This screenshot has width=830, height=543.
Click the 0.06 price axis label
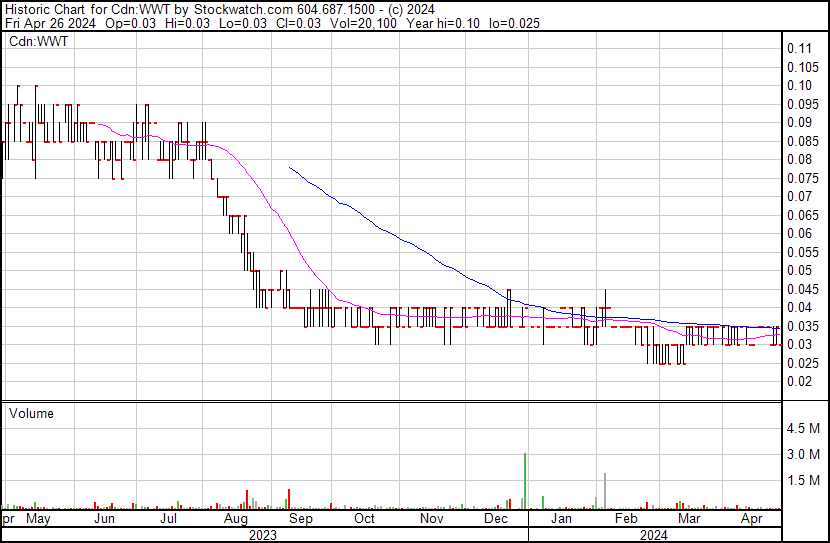coord(799,233)
